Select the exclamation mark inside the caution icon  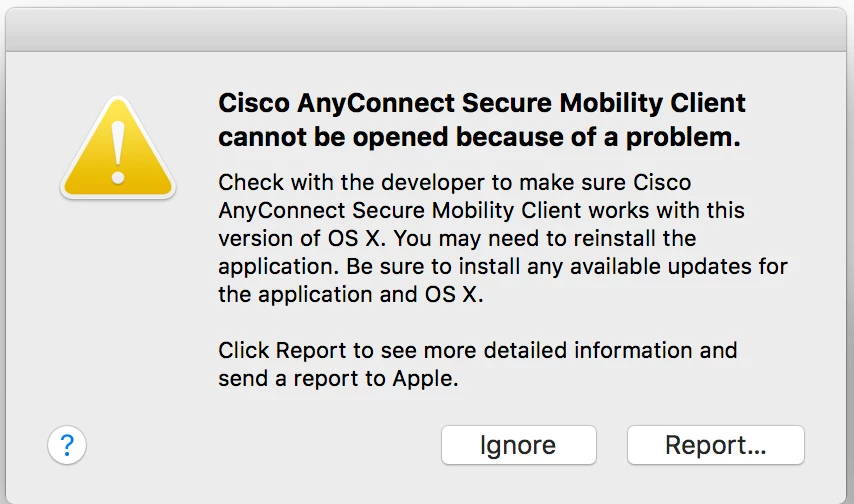(x=118, y=153)
